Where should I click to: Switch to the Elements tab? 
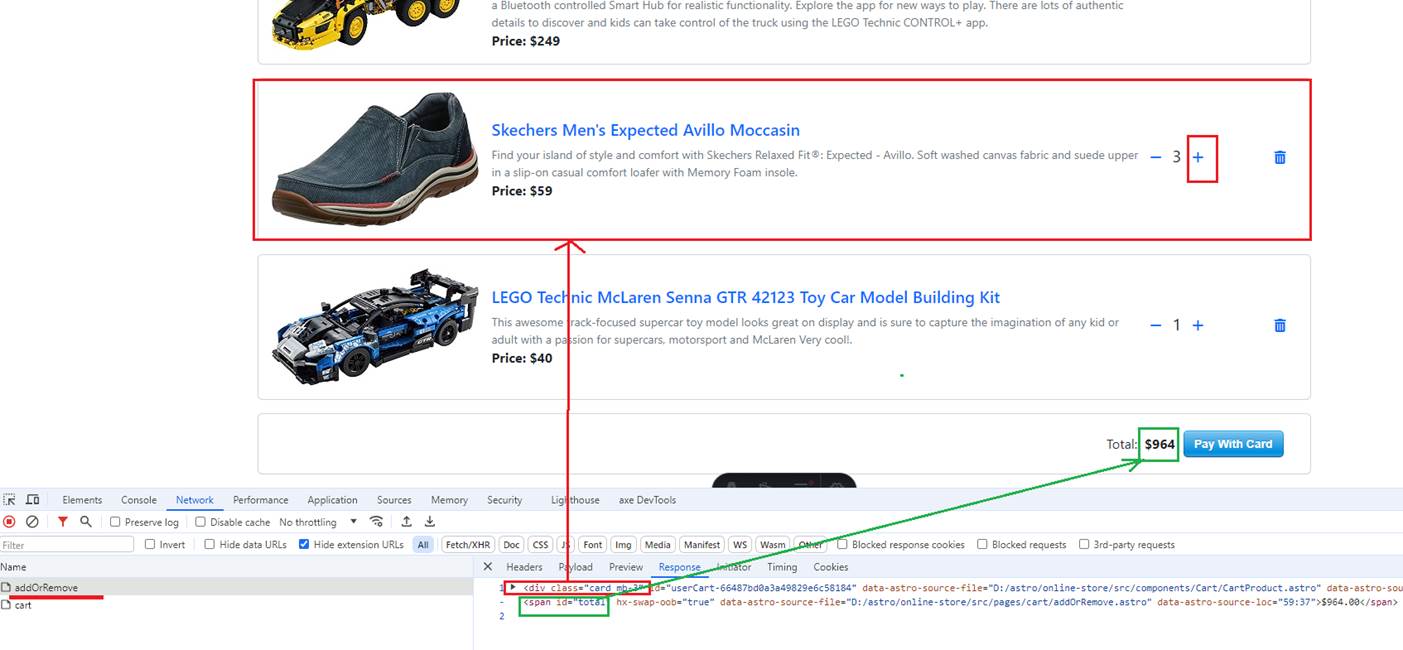[x=82, y=500]
